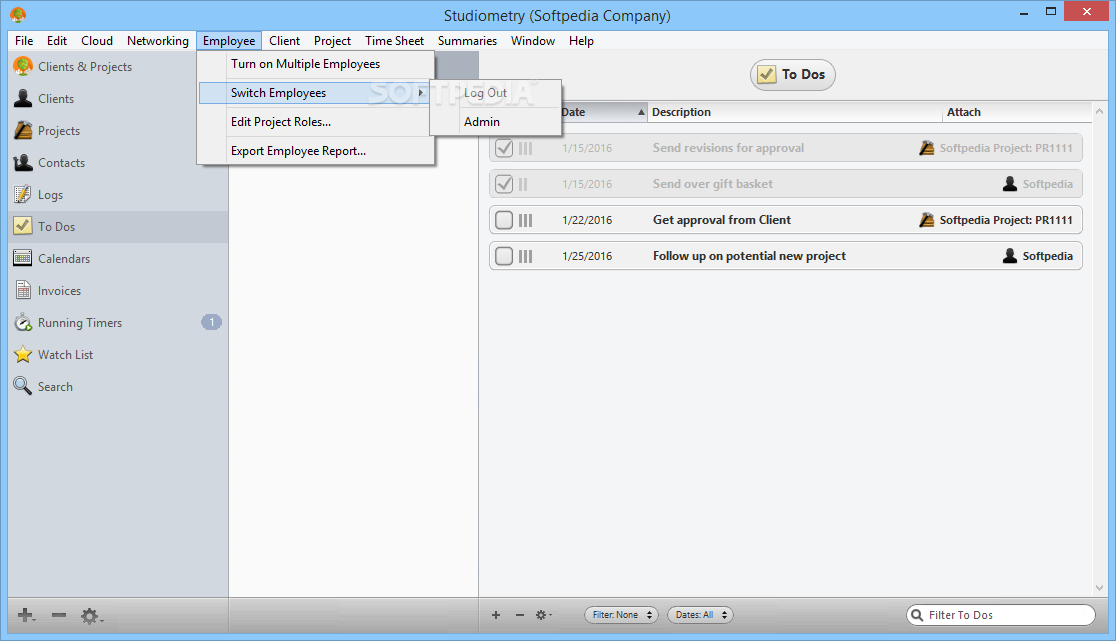The width and height of the screenshot is (1116, 641).
Task: Click priority bars of 'Follow up on potential new project'
Action: pyautogui.click(x=525, y=256)
